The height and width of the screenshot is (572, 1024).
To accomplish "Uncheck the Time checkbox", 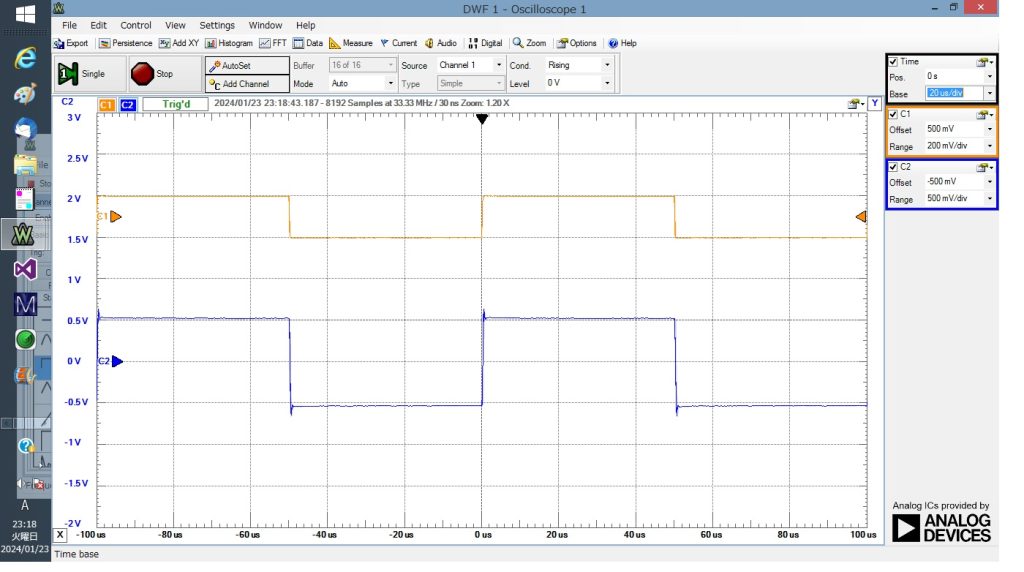I will pyautogui.click(x=893, y=62).
